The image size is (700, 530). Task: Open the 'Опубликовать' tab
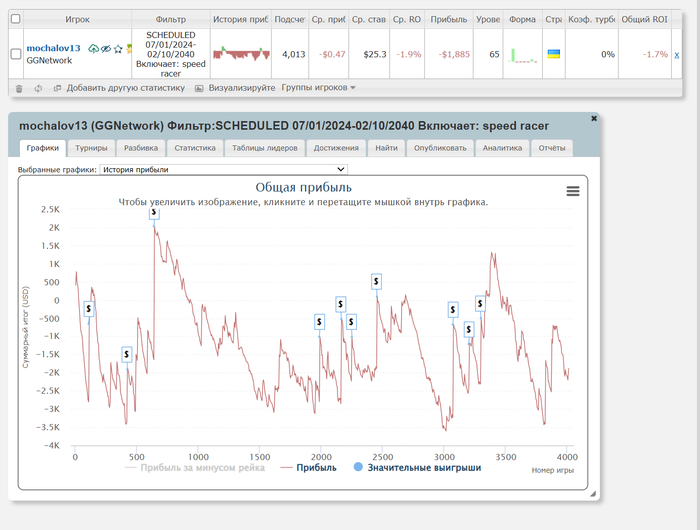coord(440,148)
